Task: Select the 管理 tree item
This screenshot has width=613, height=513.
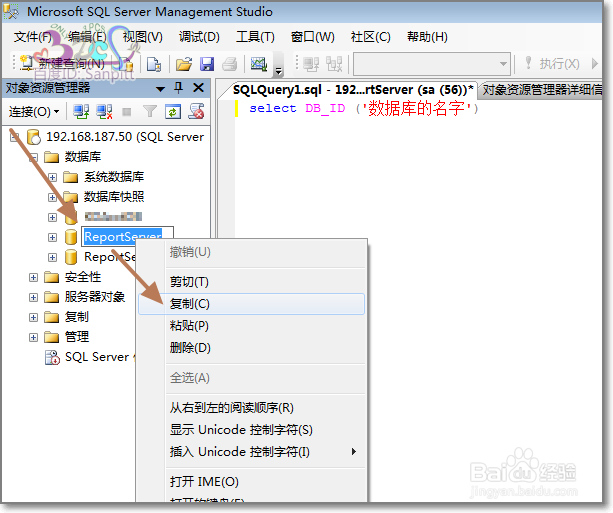Action: point(77,337)
